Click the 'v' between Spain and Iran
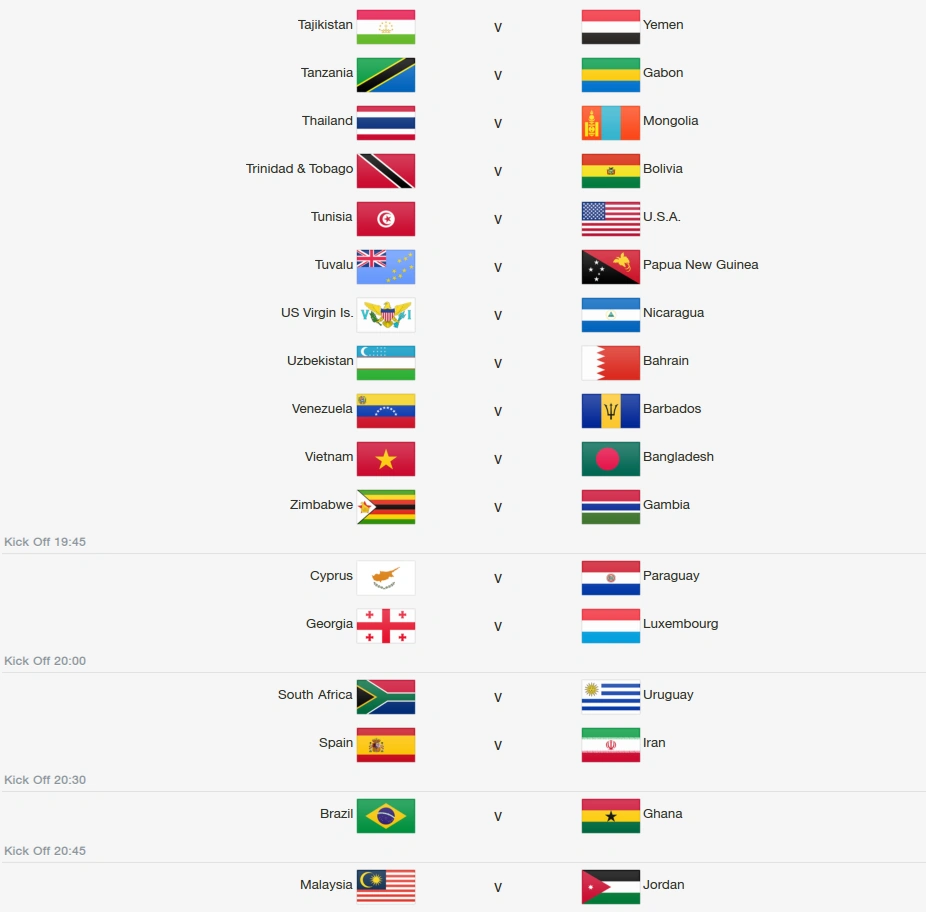Viewport: 926px width, 912px height. pos(498,746)
